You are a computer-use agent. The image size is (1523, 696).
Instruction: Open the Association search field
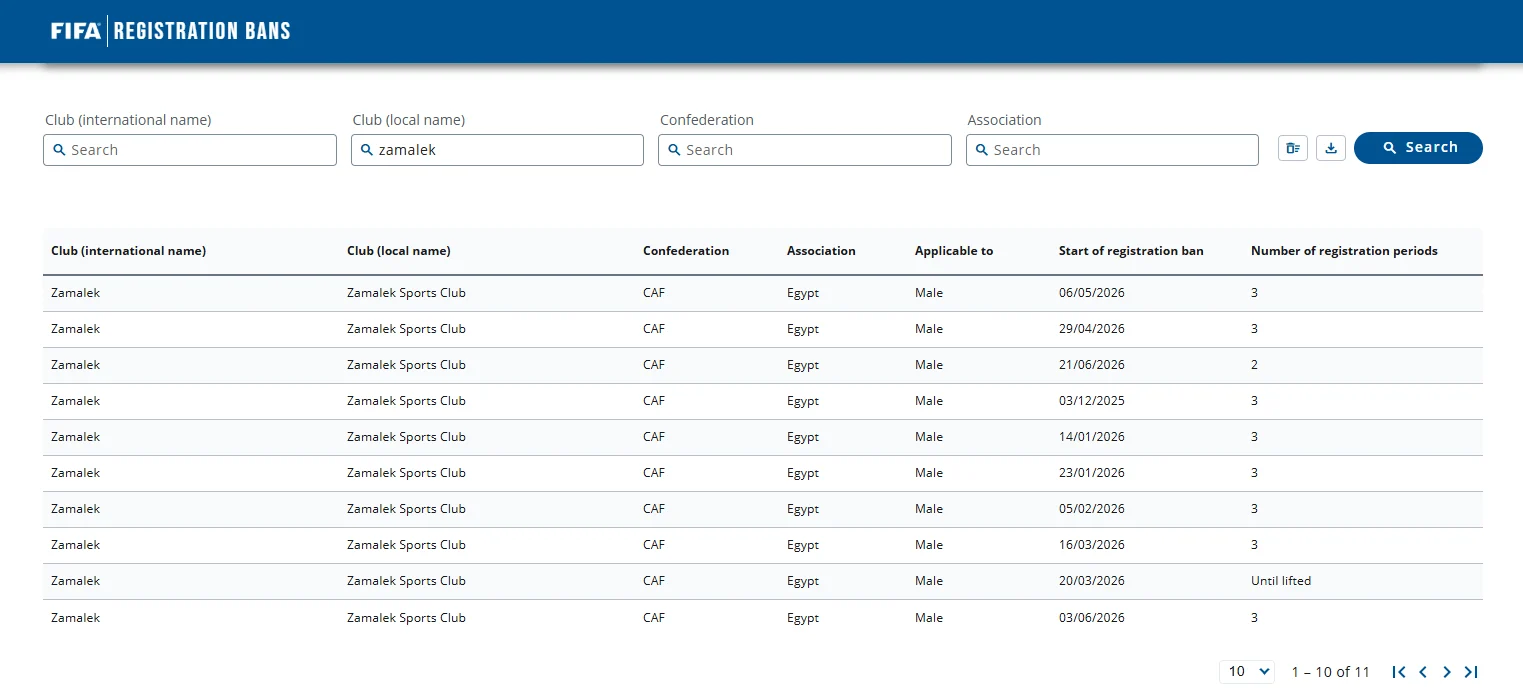(1112, 150)
